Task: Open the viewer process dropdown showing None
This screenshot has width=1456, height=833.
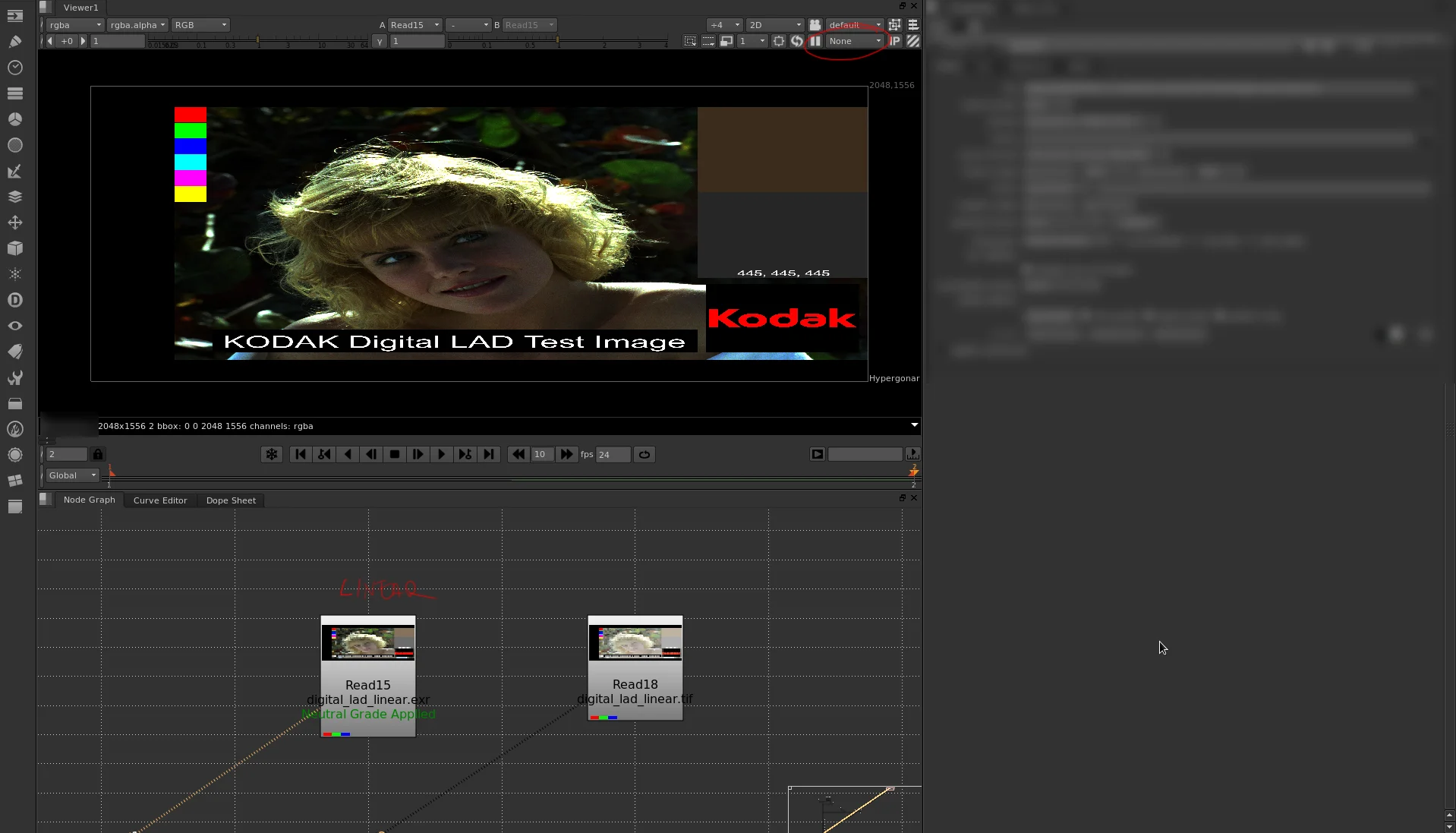Action: click(x=856, y=41)
